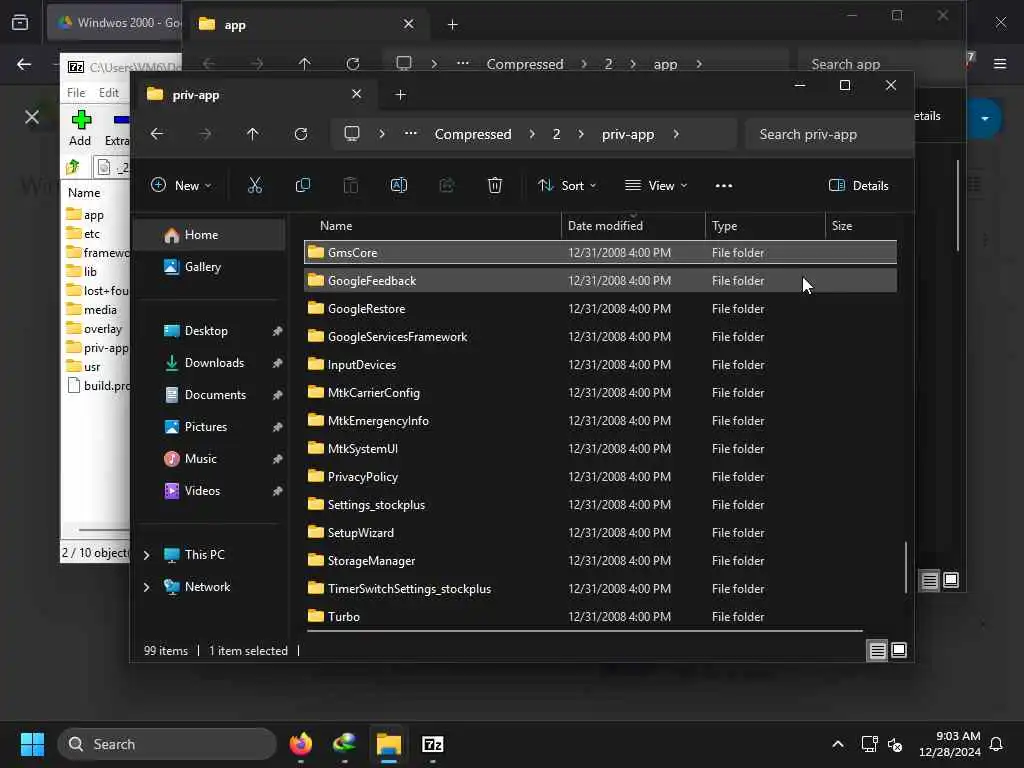Screen dimensions: 1024x768
Task: Select the GoogleServicesFramework folder
Action: [x=600, y=336]
